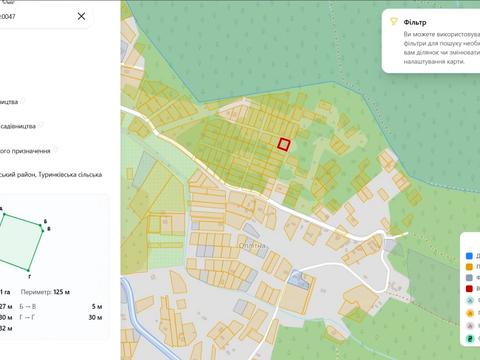Click the 'налаштування карти.' line in the tooltip
The image size is (480, 360).
click(434, 62)
